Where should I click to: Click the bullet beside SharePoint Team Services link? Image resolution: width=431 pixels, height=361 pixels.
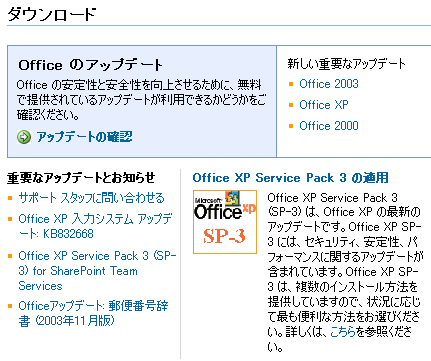pyautogui.click(x=10, y=256)
